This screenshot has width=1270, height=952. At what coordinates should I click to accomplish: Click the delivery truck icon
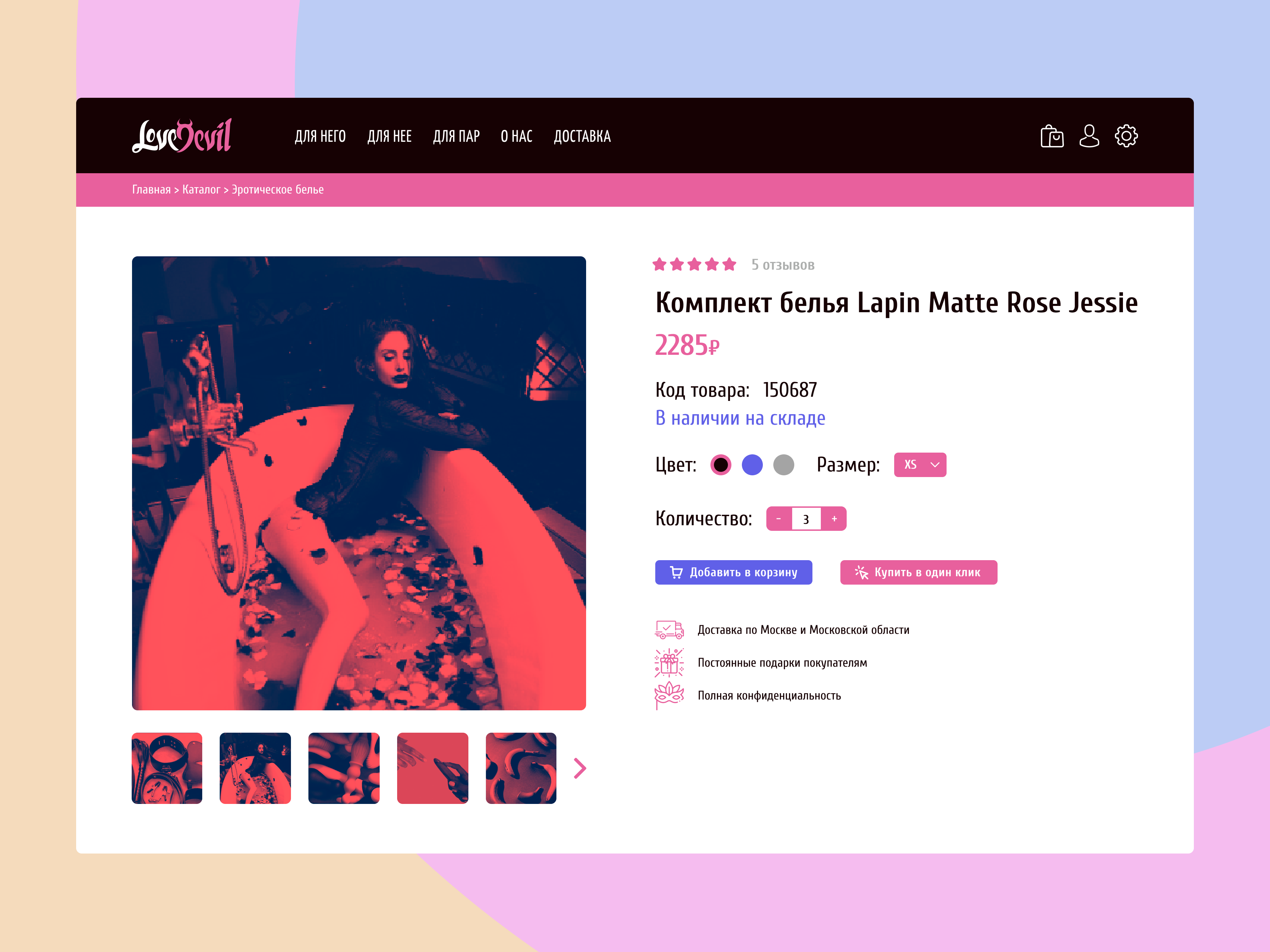point(669,630)
